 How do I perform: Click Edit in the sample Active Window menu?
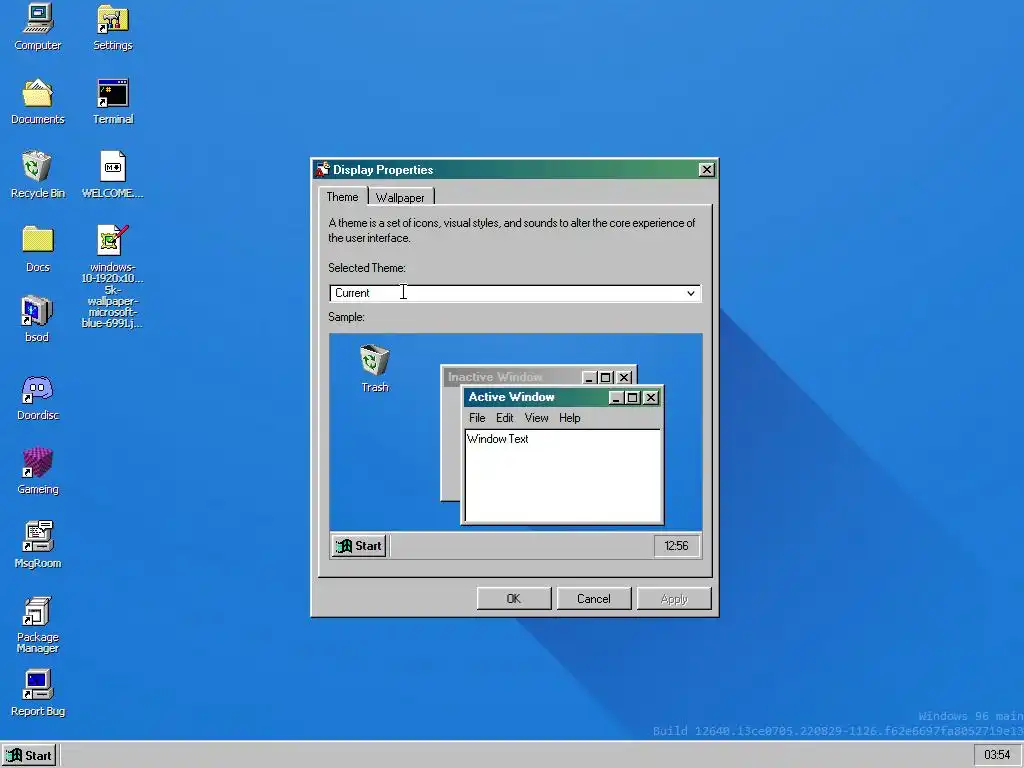coord(504,418)
